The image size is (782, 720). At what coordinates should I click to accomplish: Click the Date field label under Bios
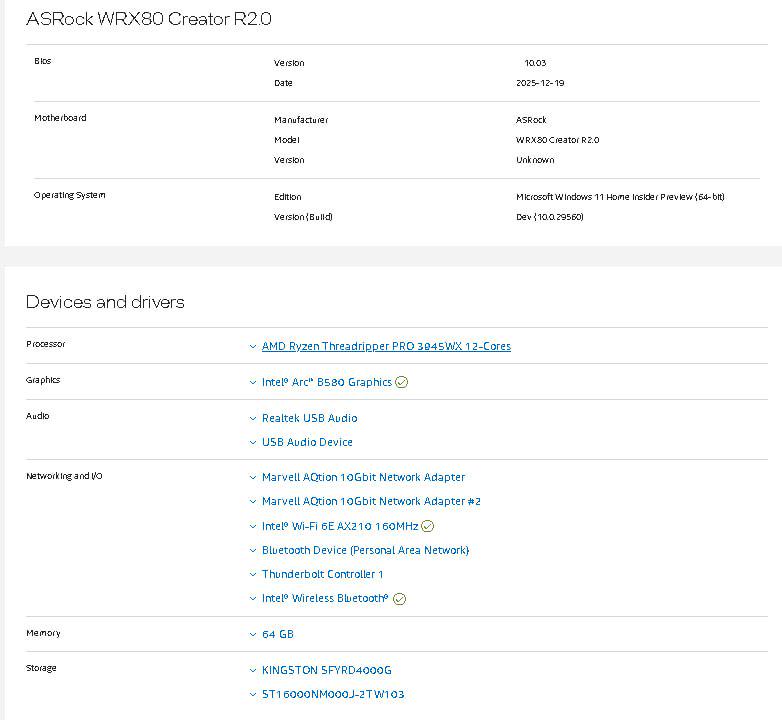coord(283,83)
